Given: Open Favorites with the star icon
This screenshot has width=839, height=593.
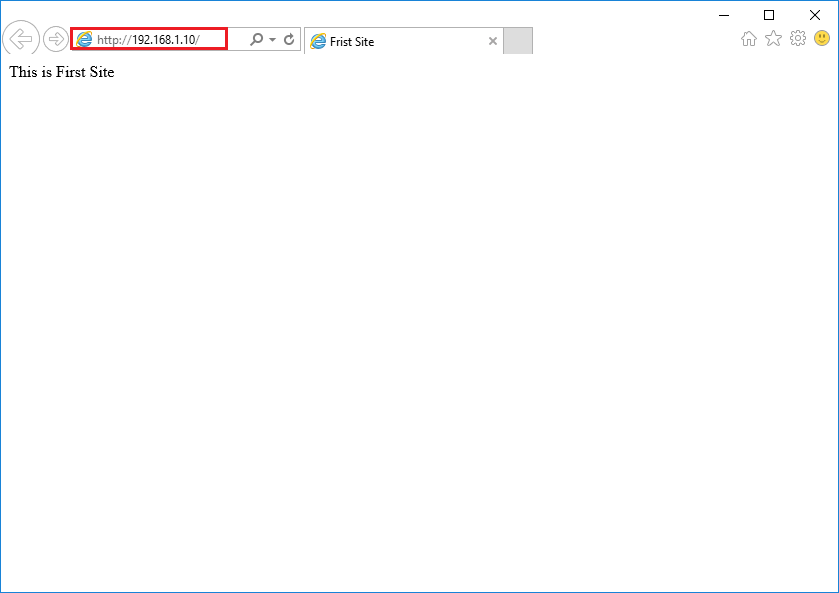Looking at the screenshot, I should click(773, 38).
